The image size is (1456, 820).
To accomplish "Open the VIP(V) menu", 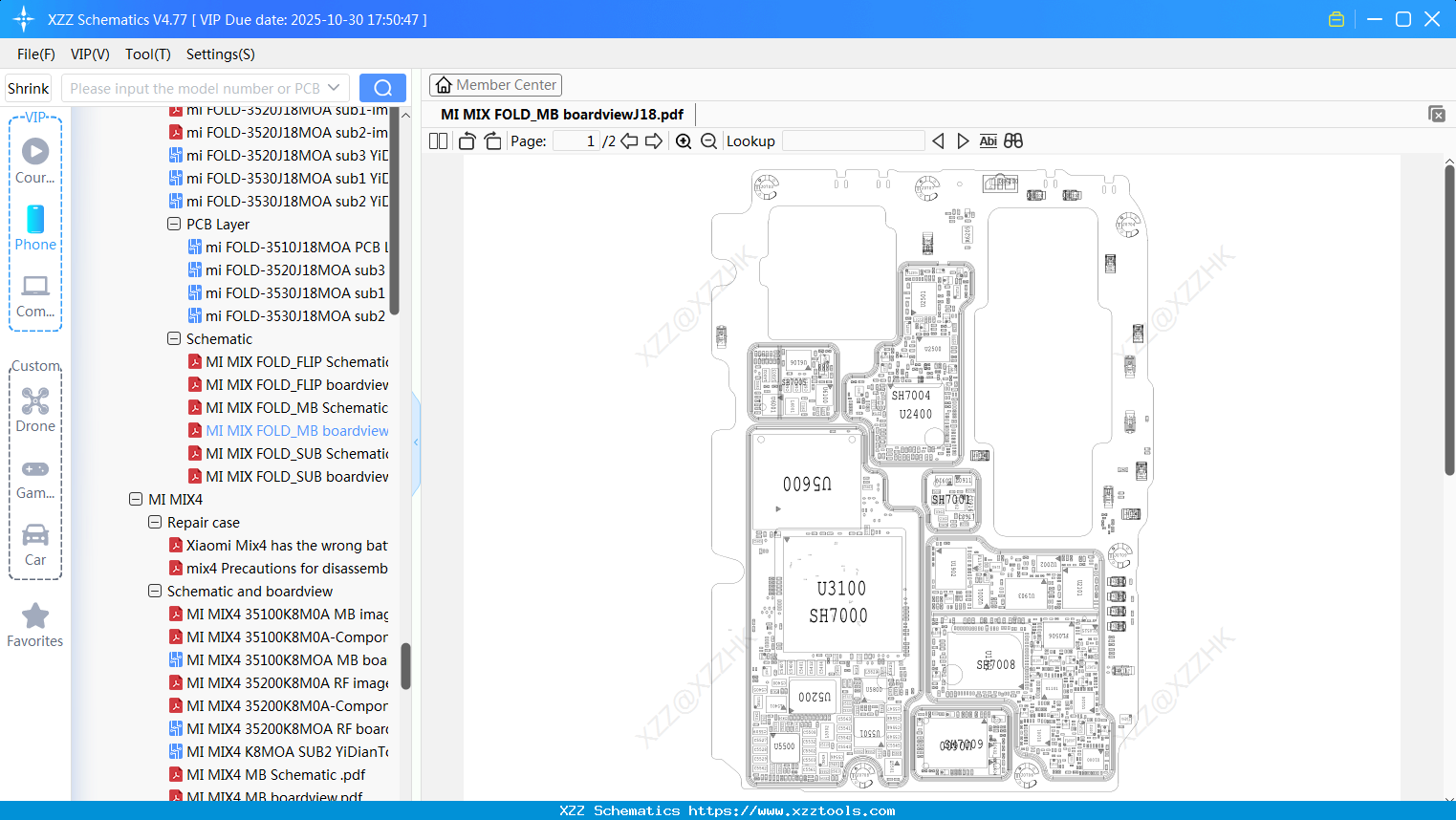I will (90, 54).
